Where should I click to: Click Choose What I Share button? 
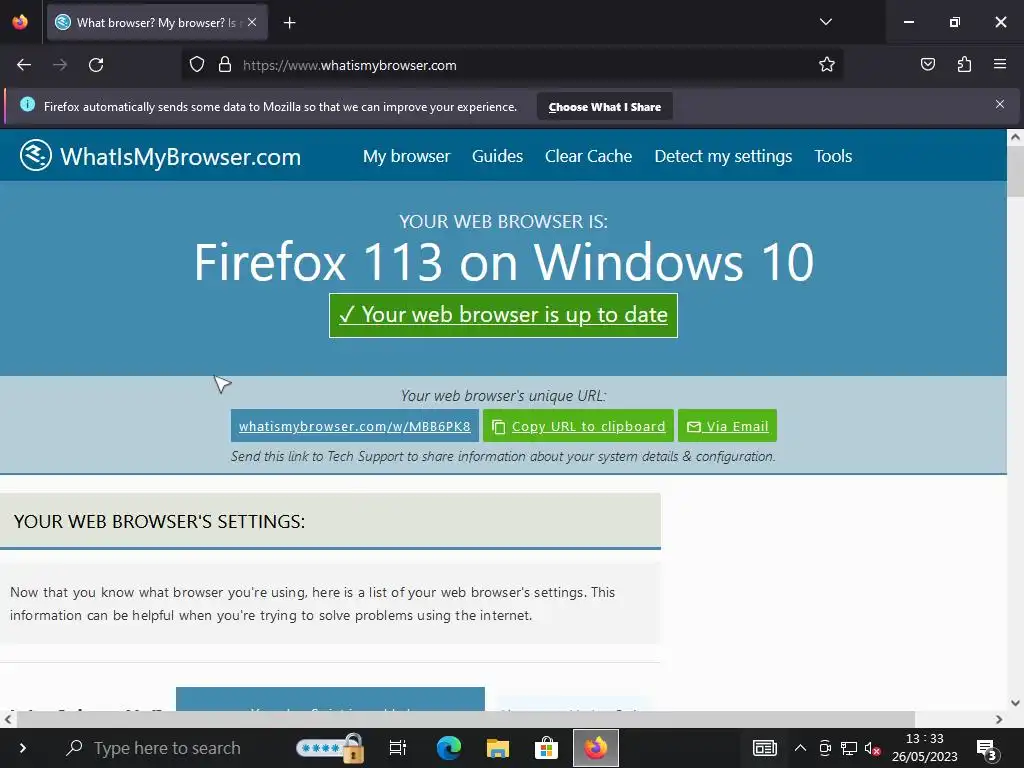[605, 107]
